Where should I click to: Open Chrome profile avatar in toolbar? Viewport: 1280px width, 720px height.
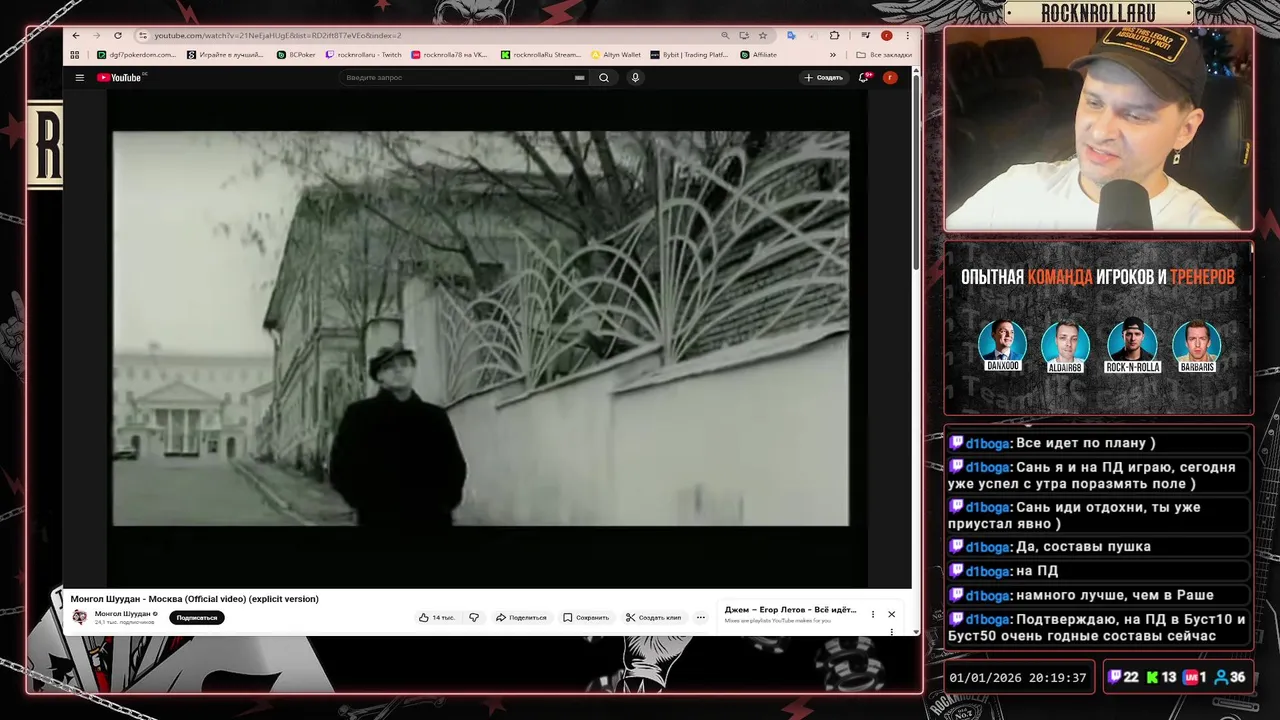click(x=886, y=35)
